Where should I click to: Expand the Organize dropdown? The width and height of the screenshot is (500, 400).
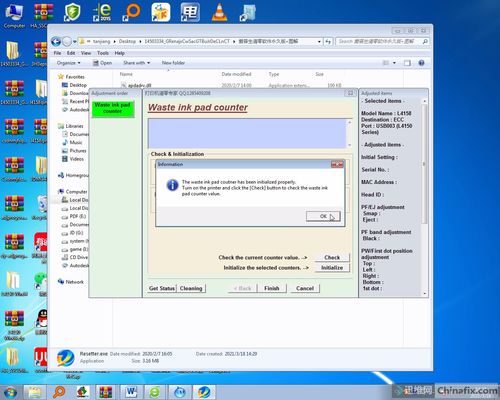(x=68, y=63)
